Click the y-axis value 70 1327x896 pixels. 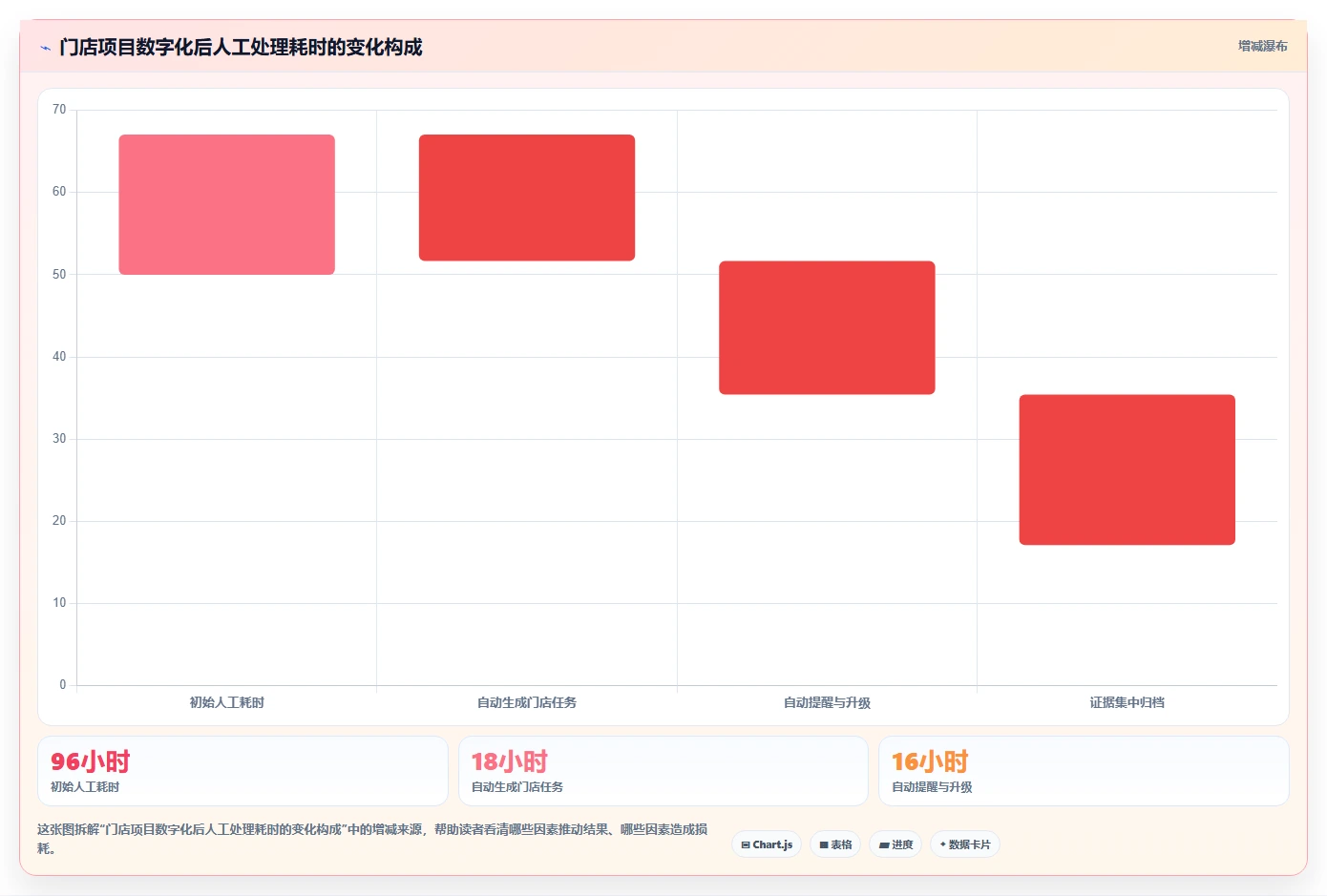59,110
